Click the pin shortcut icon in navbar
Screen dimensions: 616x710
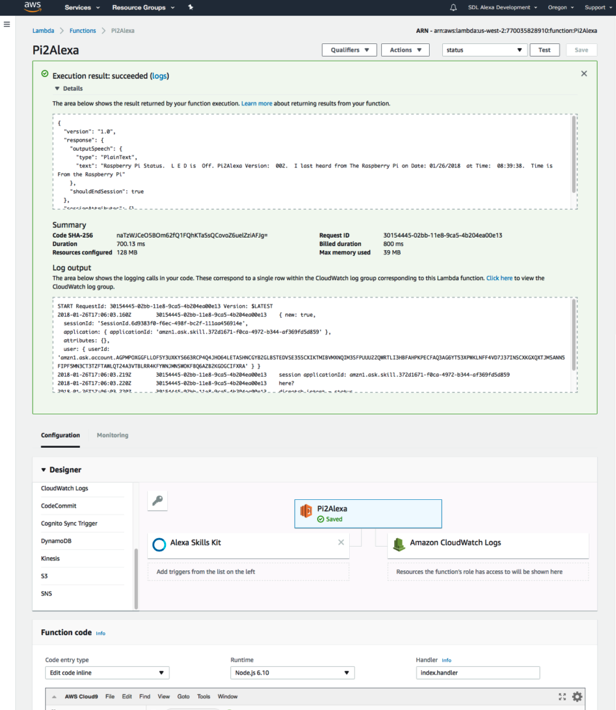click(191, 7)
